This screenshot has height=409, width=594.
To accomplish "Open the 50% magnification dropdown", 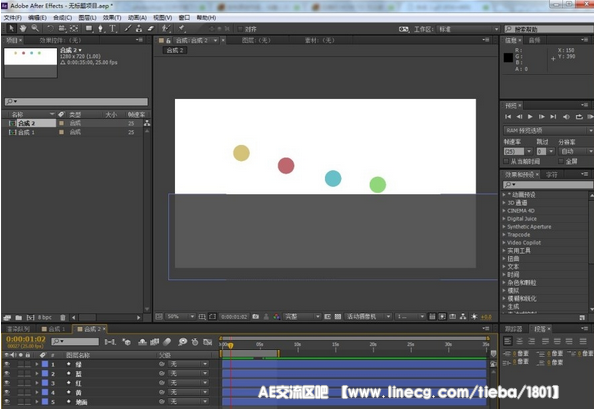I will pyautogui.click(x=181, y=317).
